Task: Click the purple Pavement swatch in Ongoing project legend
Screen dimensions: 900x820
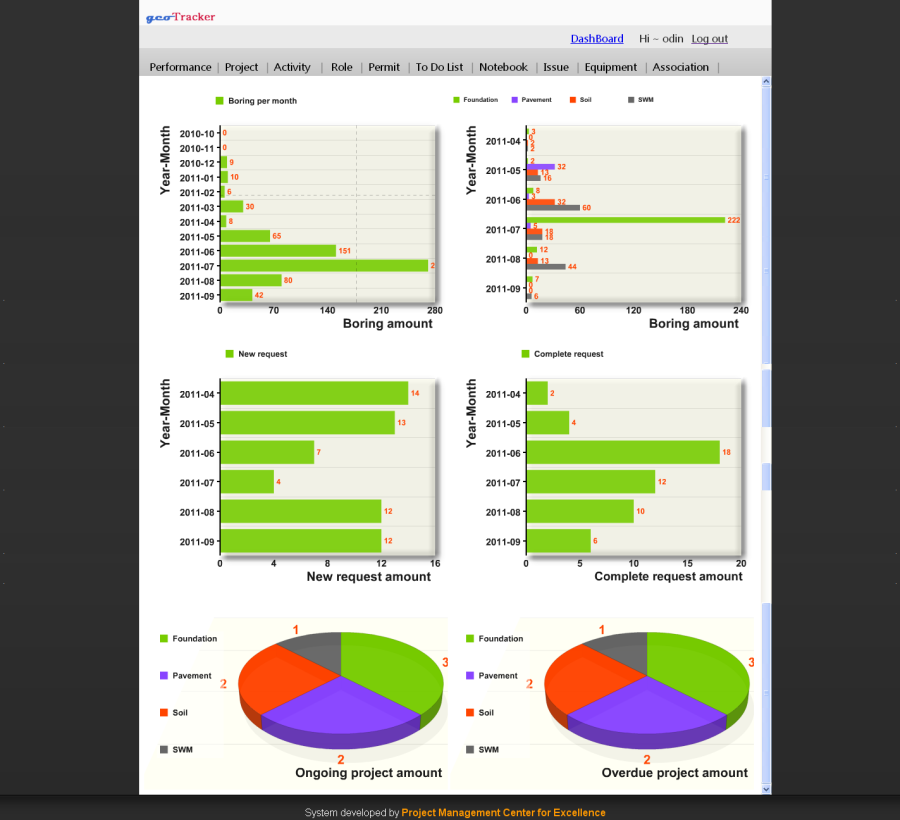Action: click(x=164, y=676)
